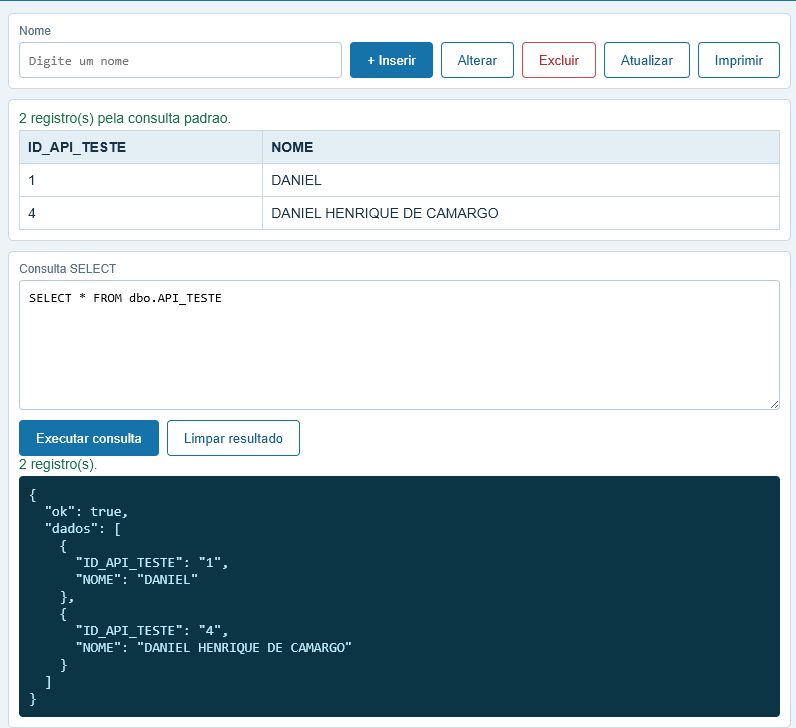
Task: Select the DANIEL name cell
Action: tap(521, 180)
